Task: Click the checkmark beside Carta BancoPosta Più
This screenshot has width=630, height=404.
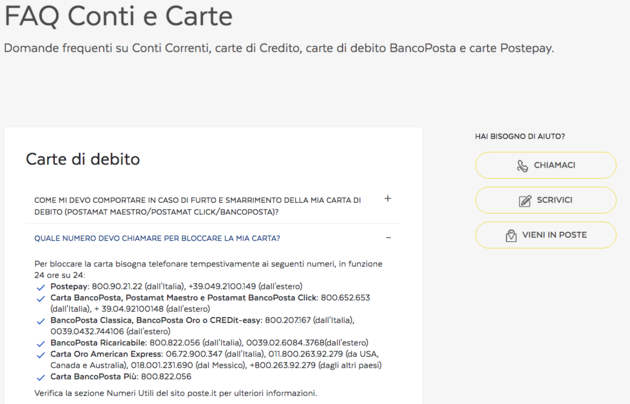Action: point(41,377)
